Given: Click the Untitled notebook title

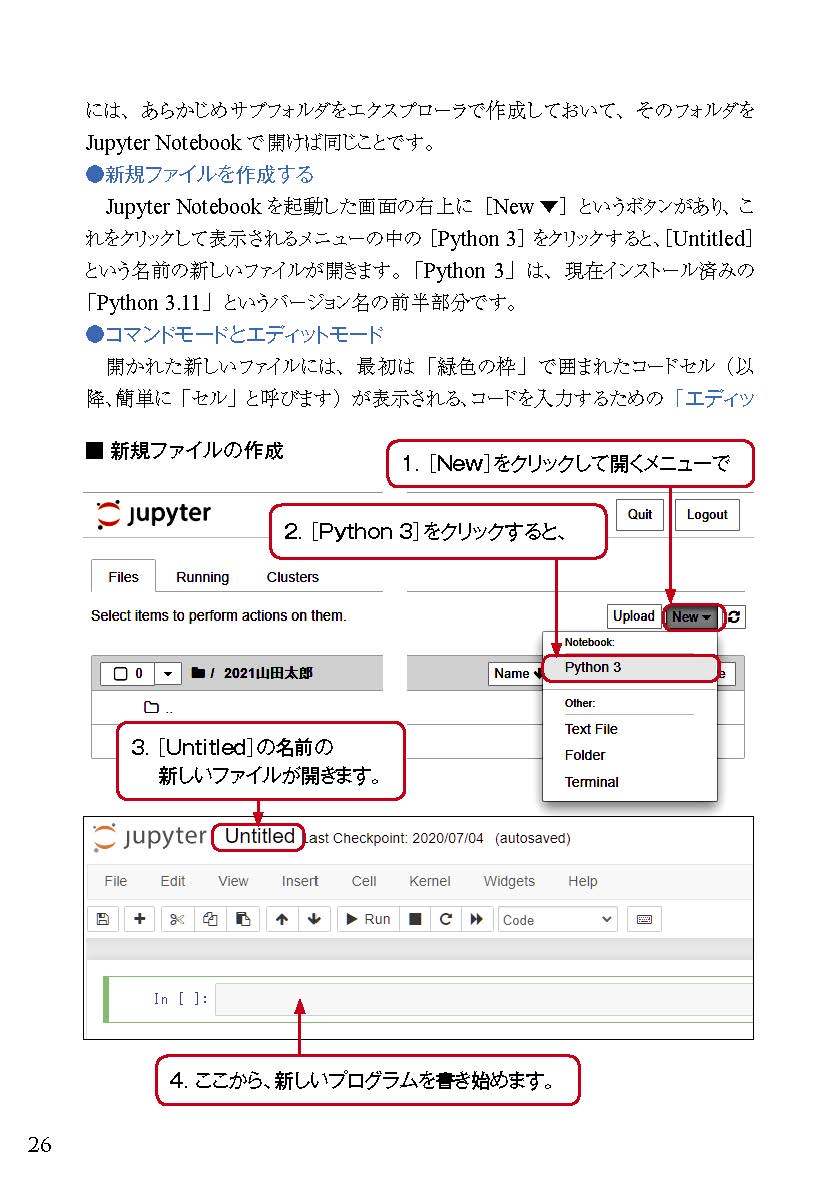Looking at the screenshot, I should pos(259,837).
